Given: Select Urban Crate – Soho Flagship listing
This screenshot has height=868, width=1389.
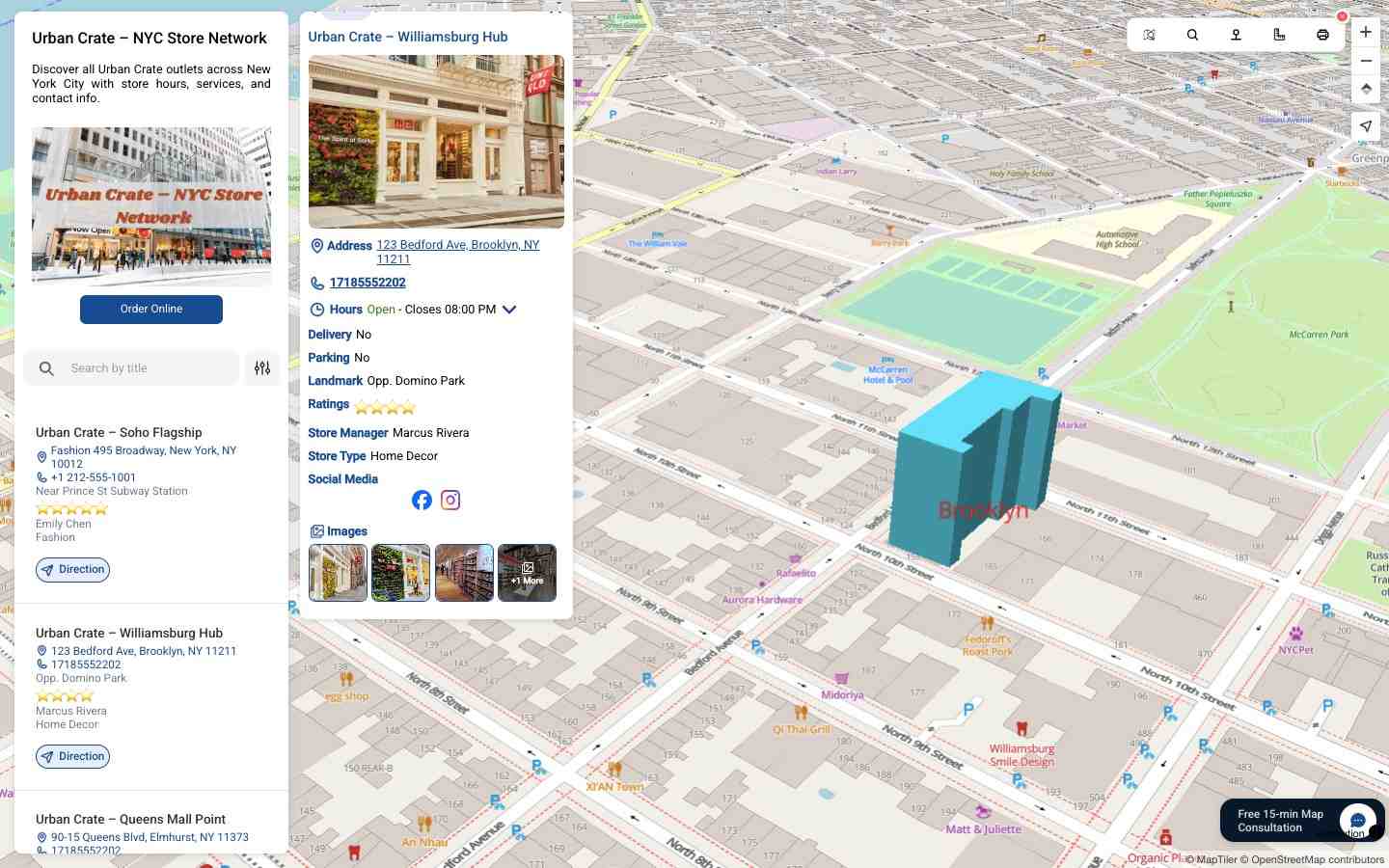Looking at the screenshot, I should [119, 433].
